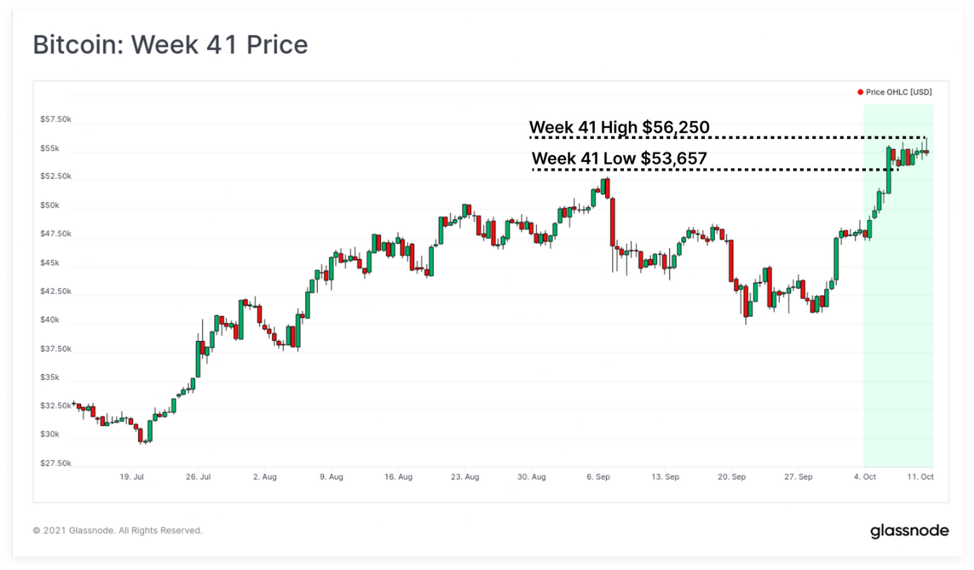Image resolution: width=974 pixels, height=570 pixels.
Task: Click the glassnode logo
Action: pyautogui.click(x=909, y=531)
